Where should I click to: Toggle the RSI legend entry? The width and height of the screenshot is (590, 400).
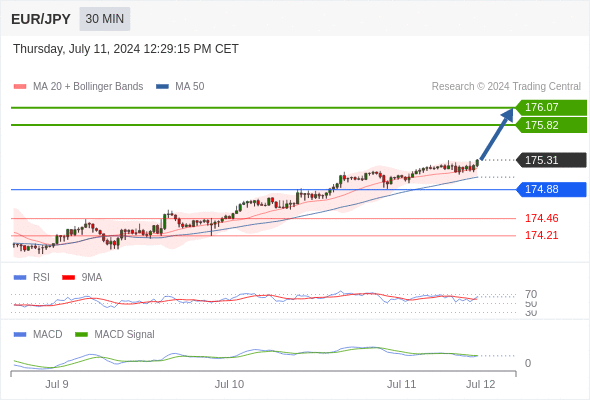pyautogui.click(x=32, y=277)
